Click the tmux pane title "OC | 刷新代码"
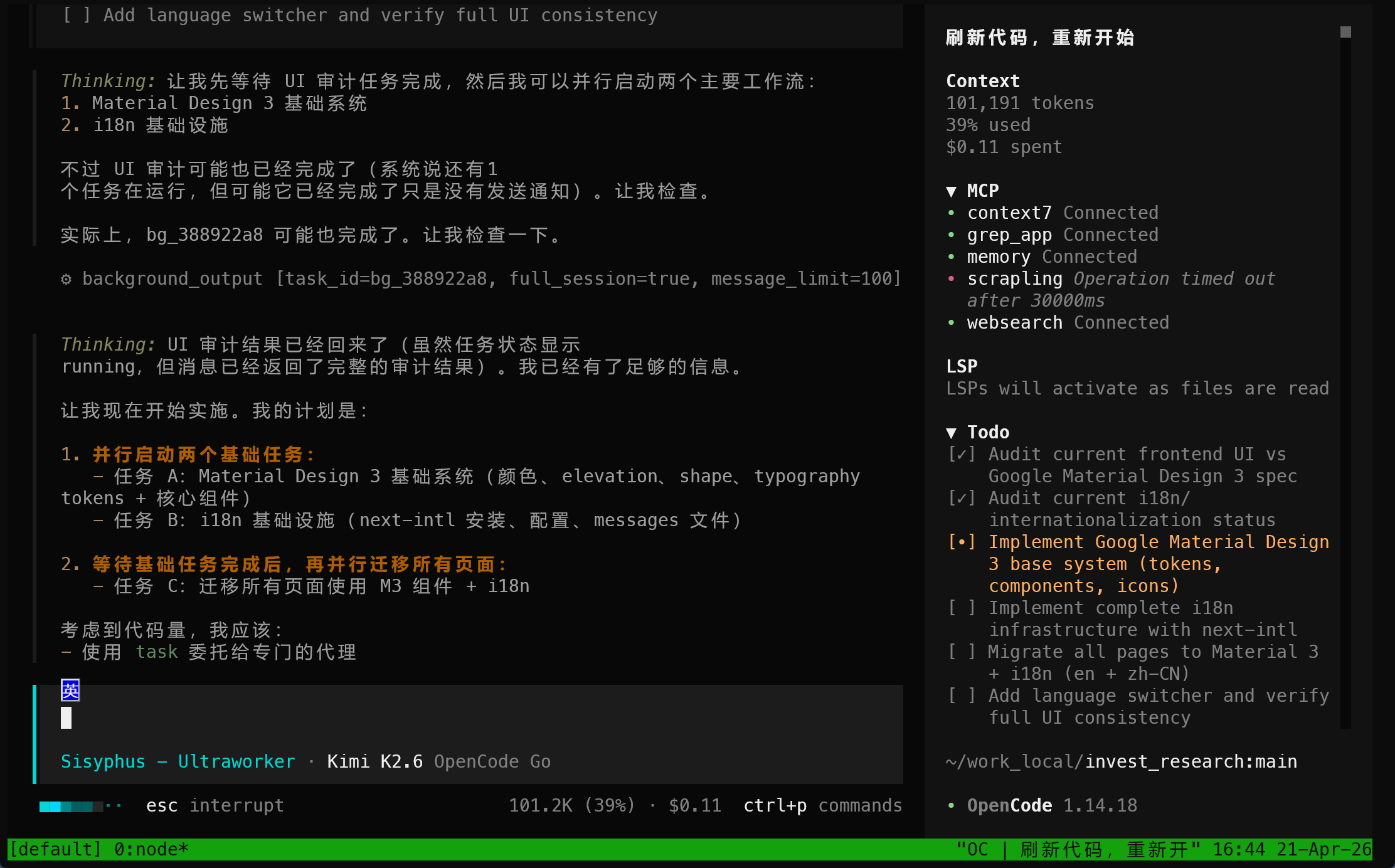1395x868 pixels. tap(1078, 849)
